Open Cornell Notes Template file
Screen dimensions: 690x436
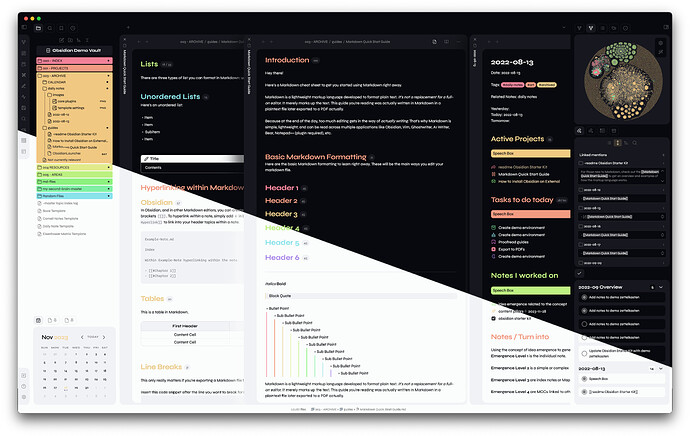pos(60,219)
